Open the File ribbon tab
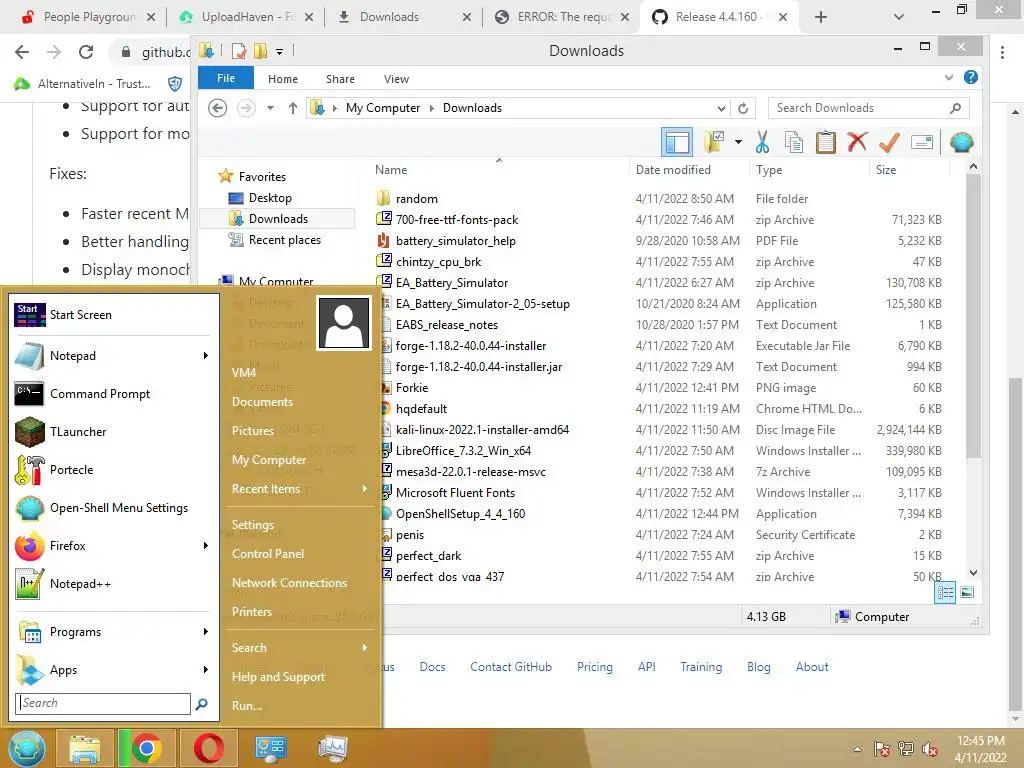1024x768 pixels. pos(226,78)
